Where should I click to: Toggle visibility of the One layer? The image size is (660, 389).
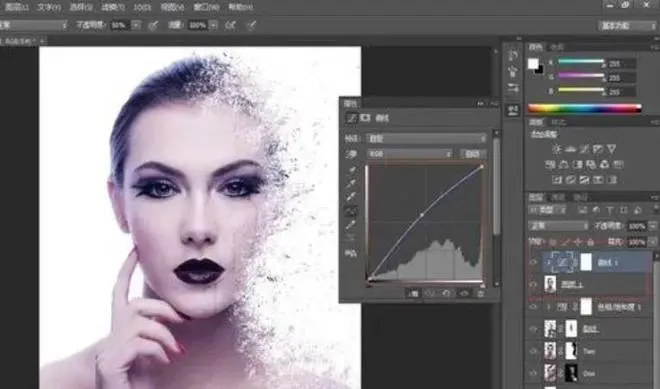click(533, 373)
